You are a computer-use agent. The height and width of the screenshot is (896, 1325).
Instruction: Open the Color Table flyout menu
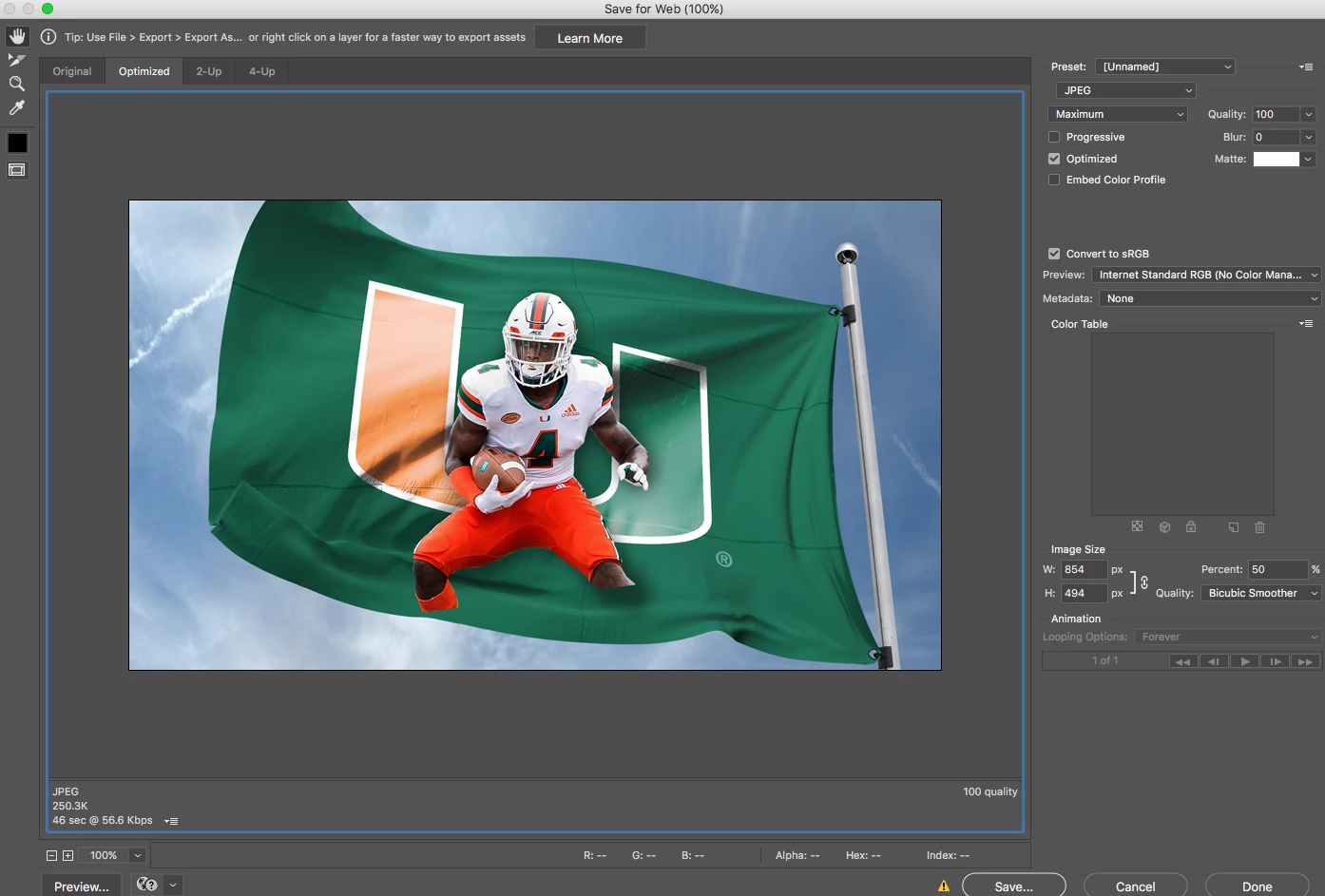click(1306, 324)
